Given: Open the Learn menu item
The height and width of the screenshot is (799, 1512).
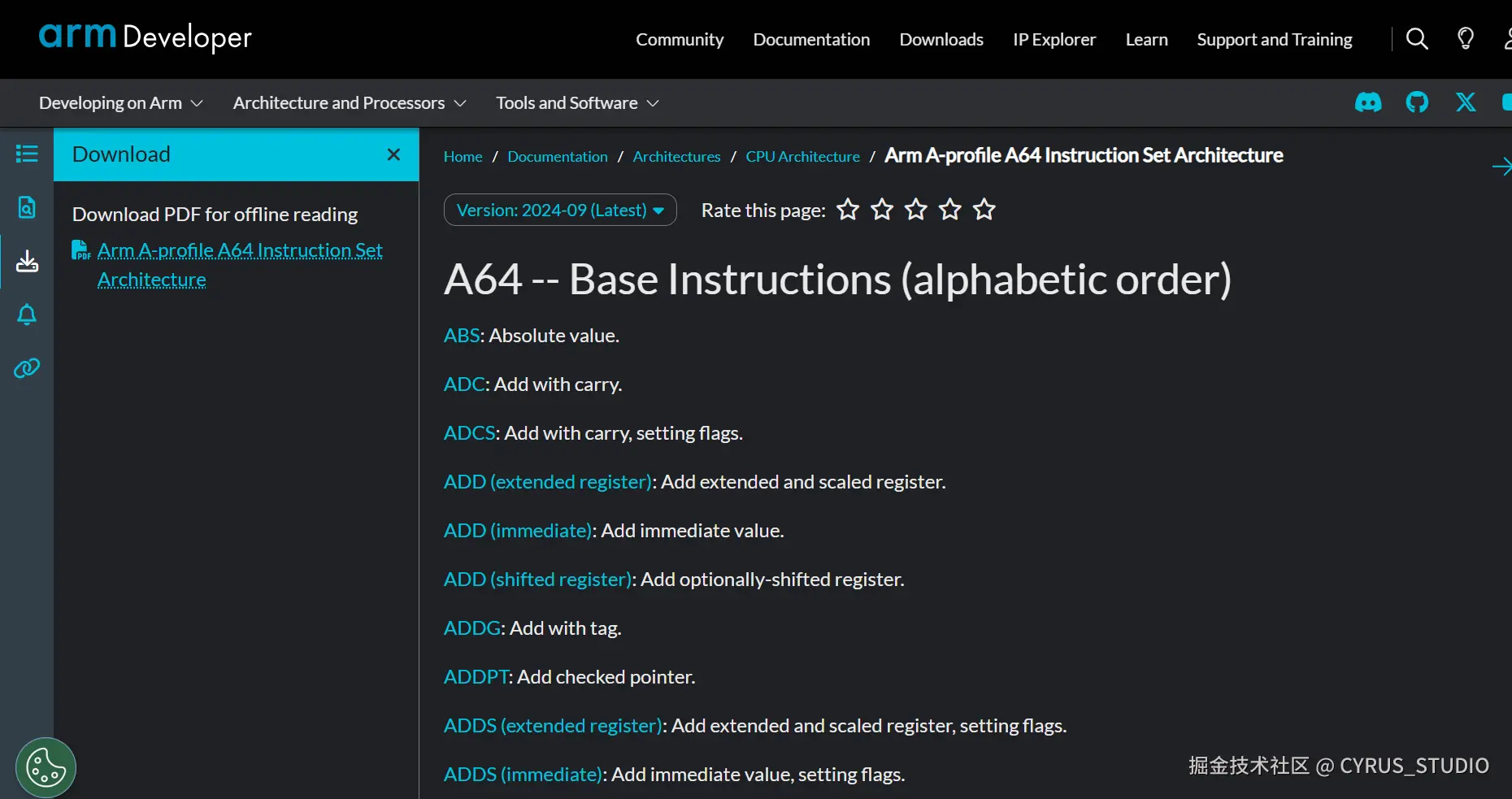Looking at the screenshot, I should [x=1146, y=39].
